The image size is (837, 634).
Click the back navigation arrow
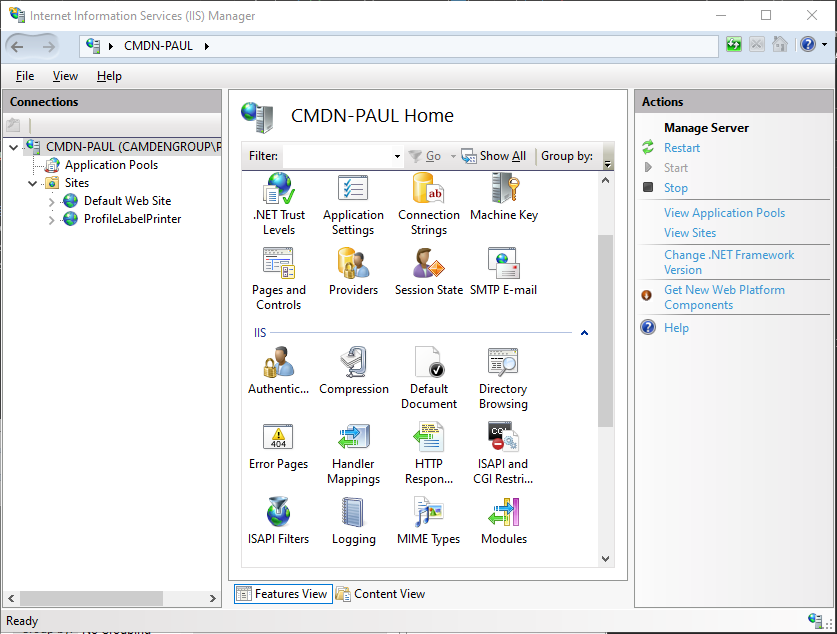pos(17,46)
